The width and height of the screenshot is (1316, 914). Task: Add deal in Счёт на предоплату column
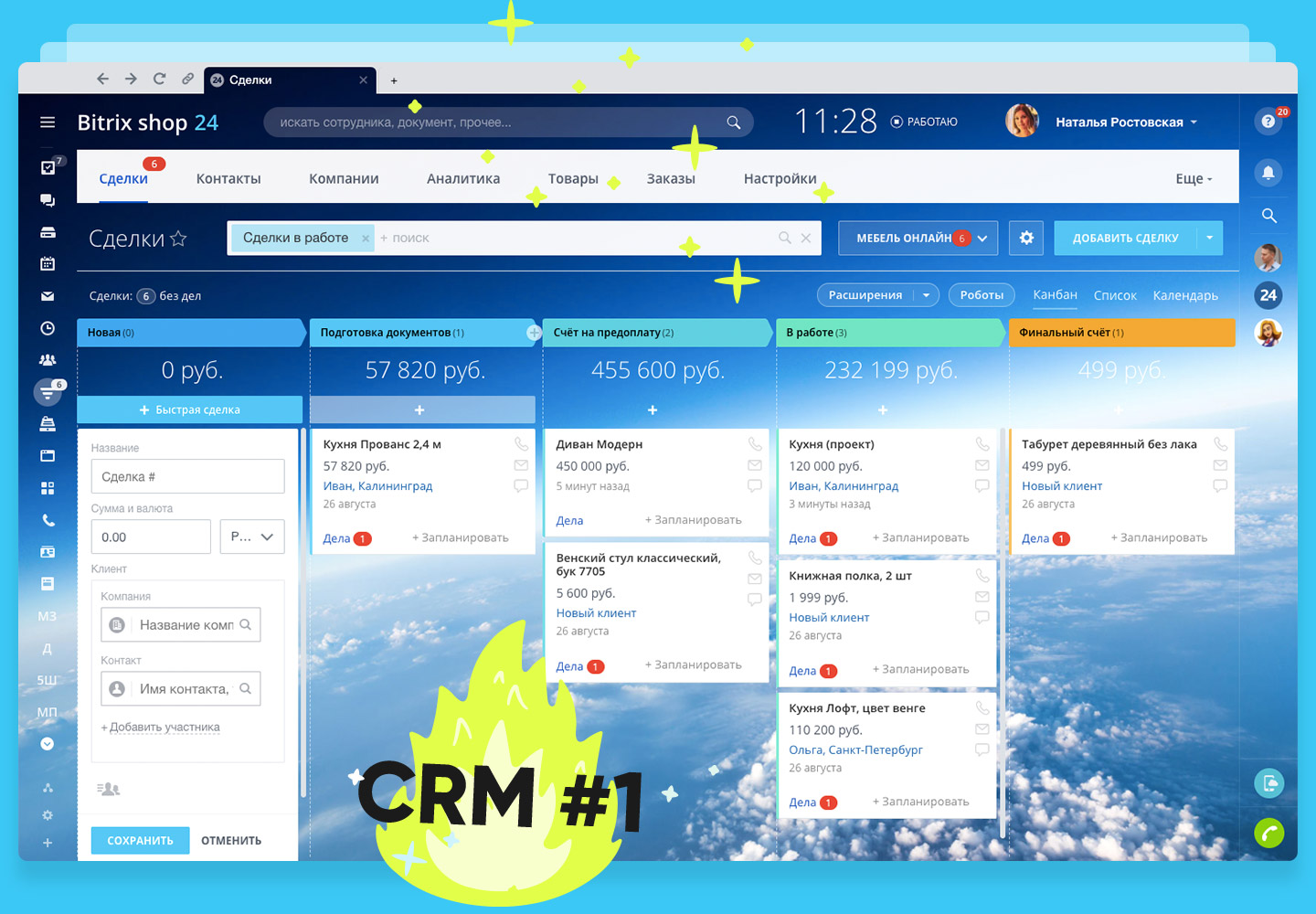point(653,410)
